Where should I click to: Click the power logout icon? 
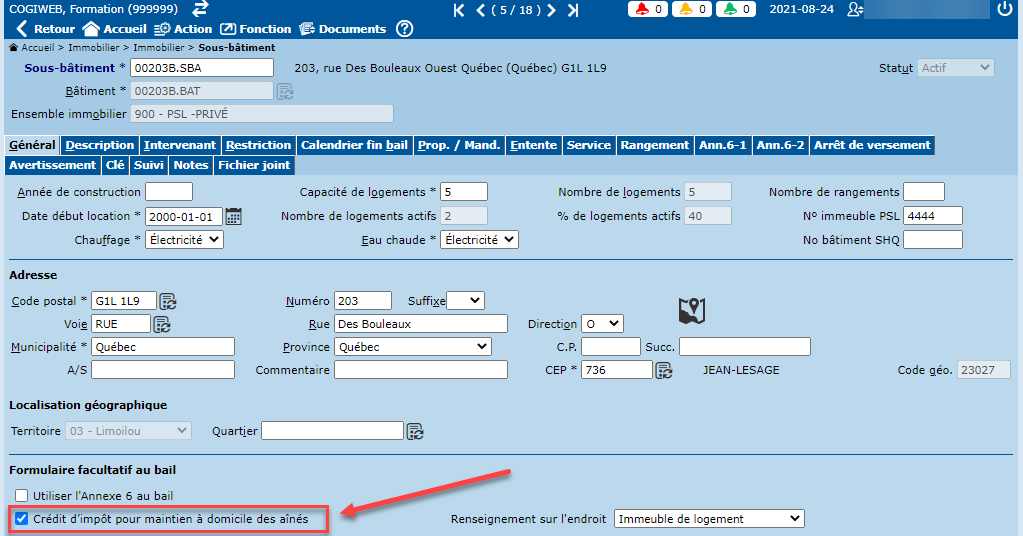click(1005, 9)
